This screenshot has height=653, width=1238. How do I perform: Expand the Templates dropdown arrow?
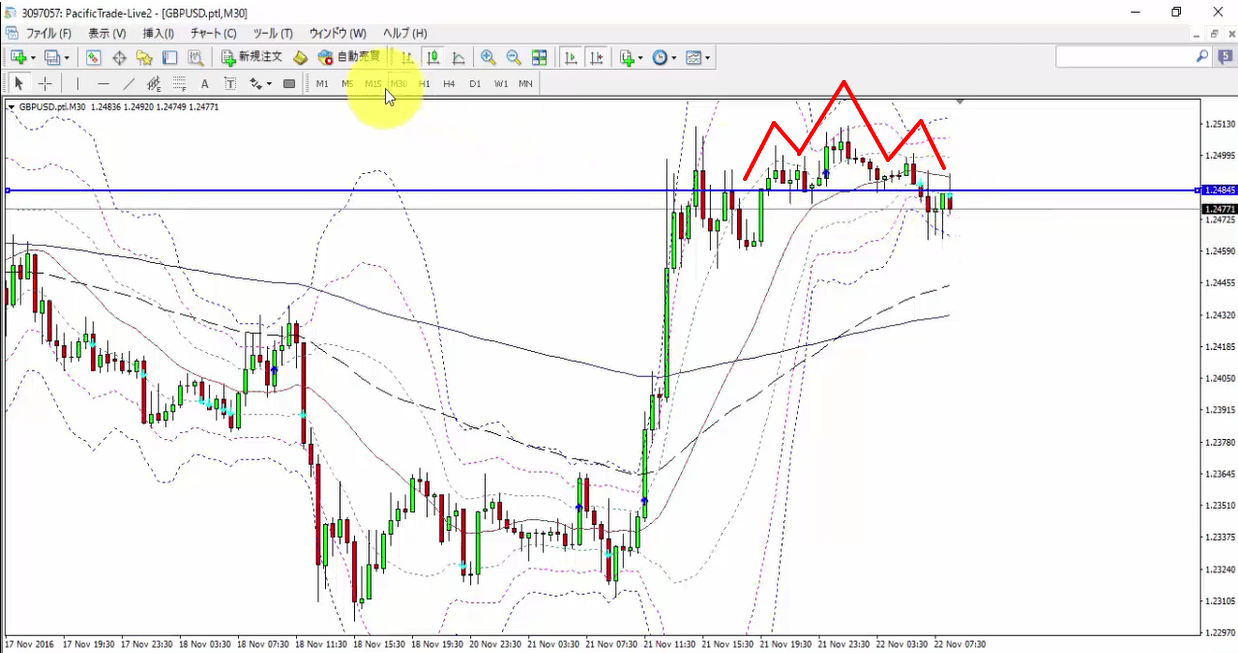pyautogui.click(x=708, y=58)
